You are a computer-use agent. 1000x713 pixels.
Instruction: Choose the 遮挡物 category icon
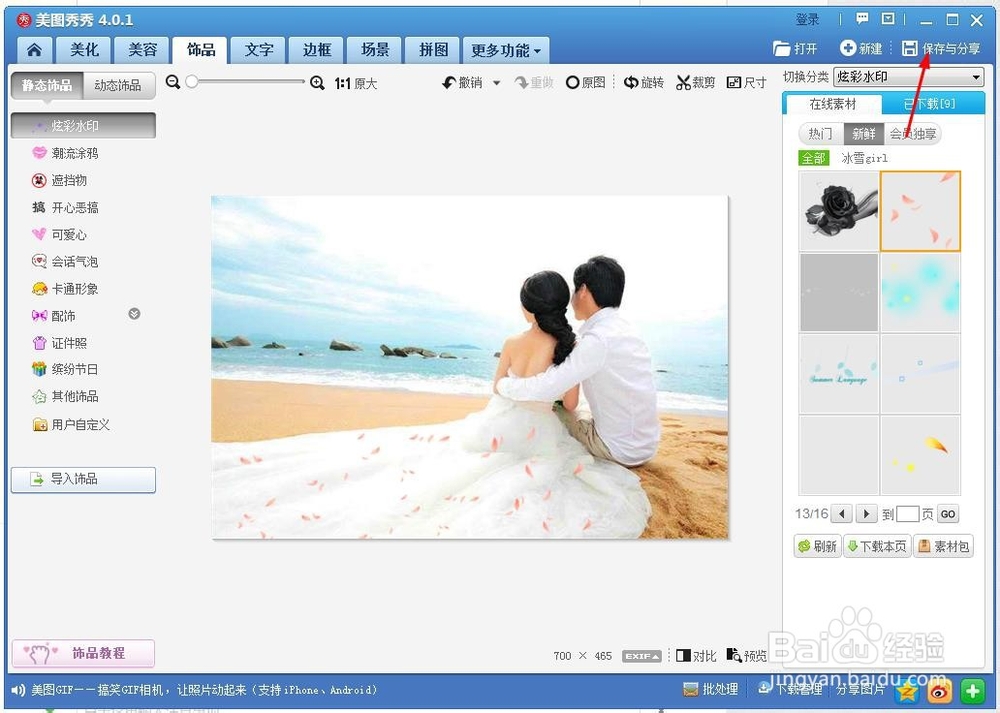pos(40,180)
